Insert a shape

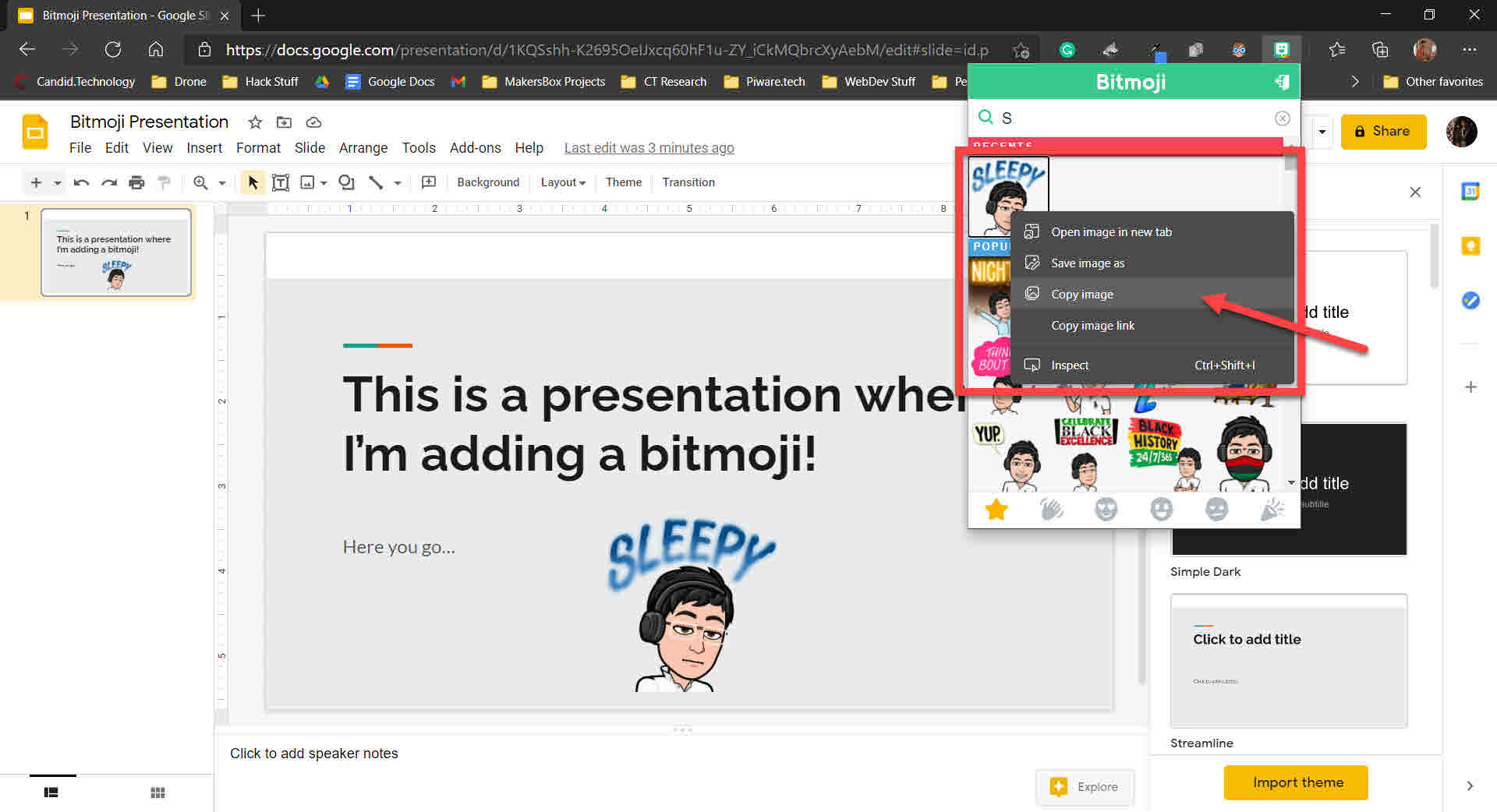347,182
